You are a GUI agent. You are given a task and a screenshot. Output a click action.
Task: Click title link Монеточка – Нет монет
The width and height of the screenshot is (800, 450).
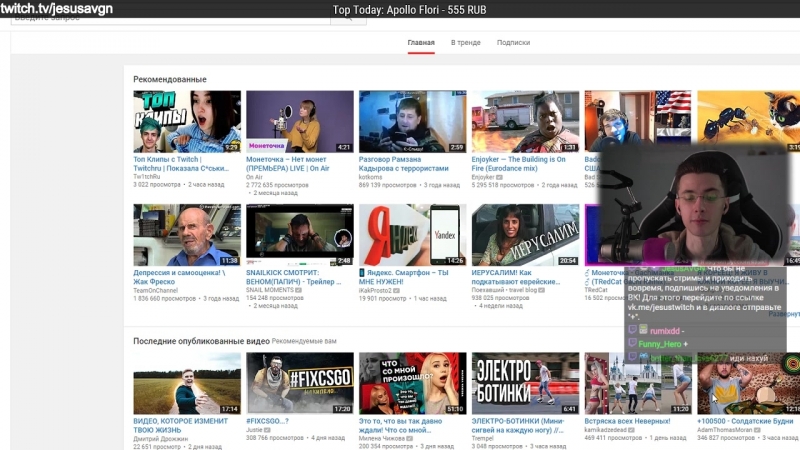288,163
